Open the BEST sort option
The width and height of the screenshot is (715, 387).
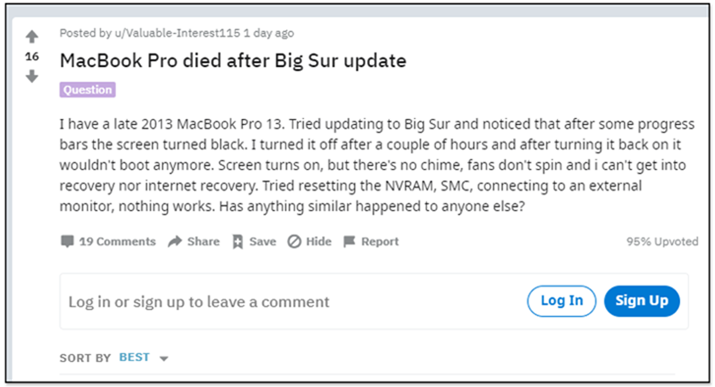(134, 357)
